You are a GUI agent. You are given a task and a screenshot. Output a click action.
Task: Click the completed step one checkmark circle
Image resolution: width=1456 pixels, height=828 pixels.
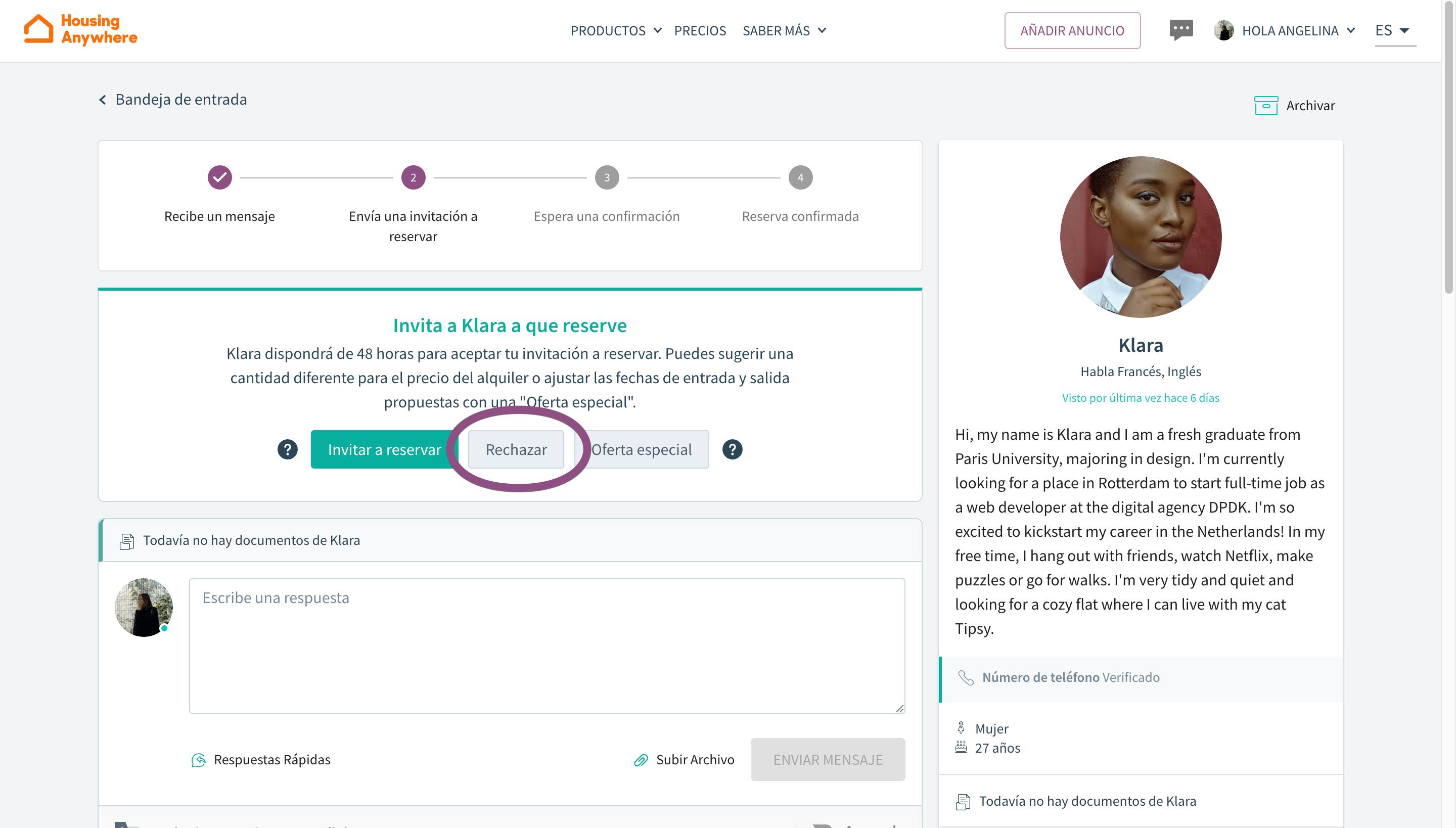[219, 177]
